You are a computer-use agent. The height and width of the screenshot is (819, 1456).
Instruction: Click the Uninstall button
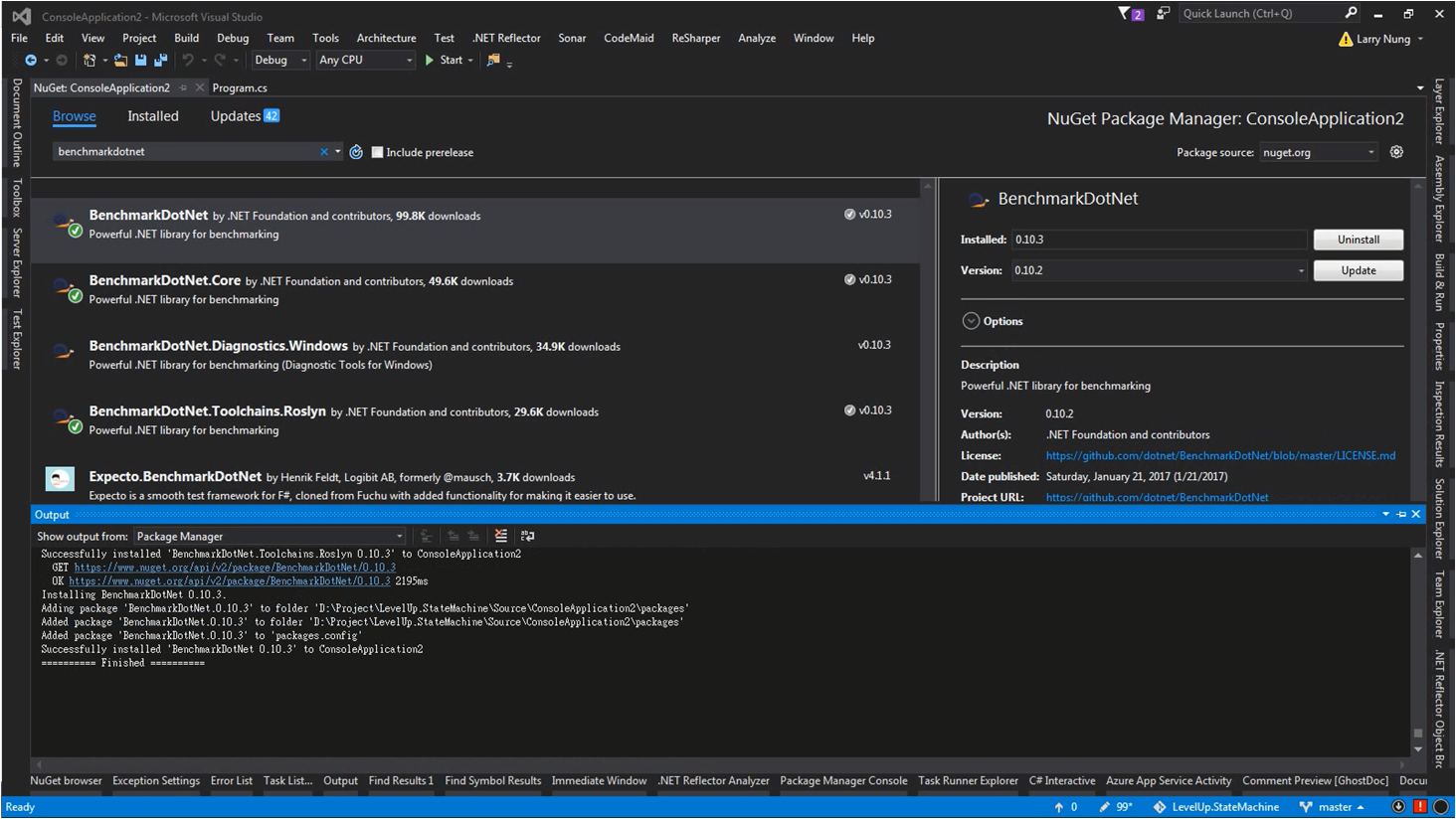(1359, 240)
